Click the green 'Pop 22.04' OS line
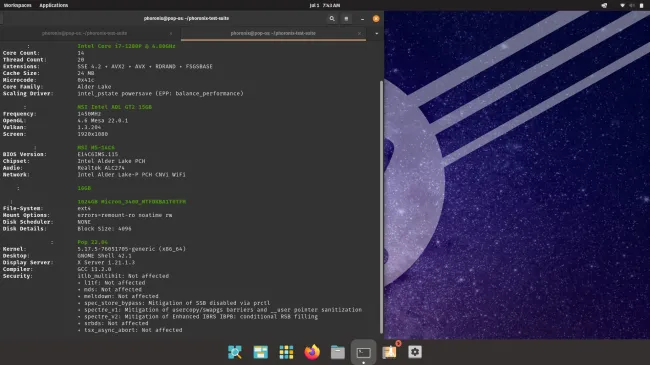This screenshot has width=650, height=365. click(92, 242)
